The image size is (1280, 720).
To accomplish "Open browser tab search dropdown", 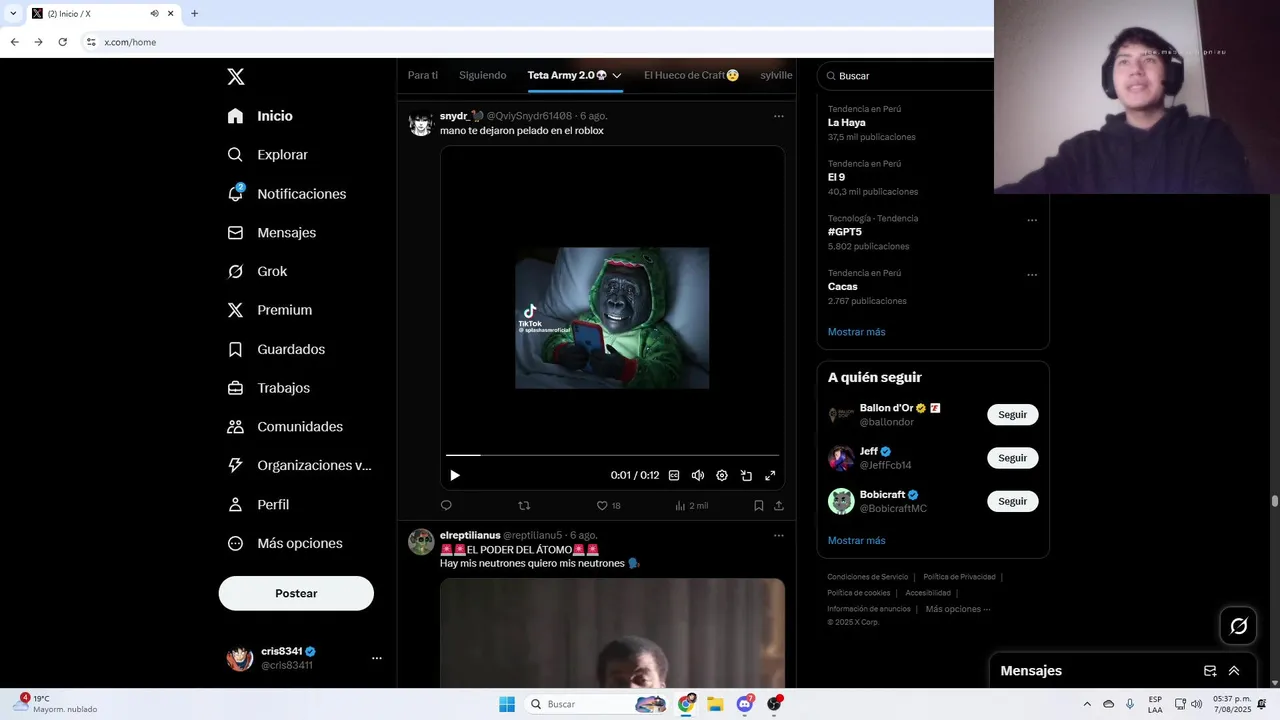I will 13,14.
